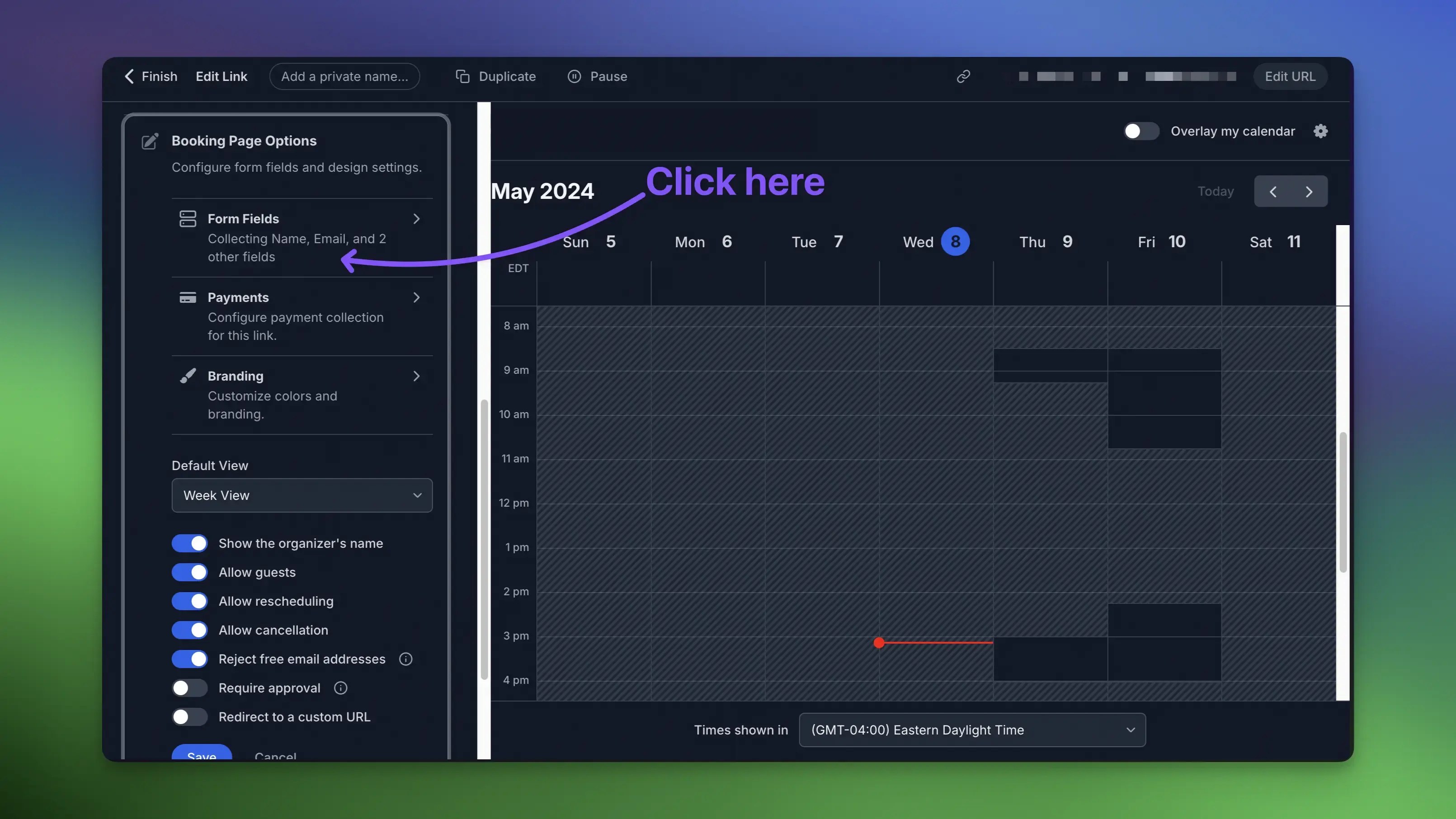Show info for Require approval
The width and height of the screenshot is (1456, 819).
coord(340,688)
